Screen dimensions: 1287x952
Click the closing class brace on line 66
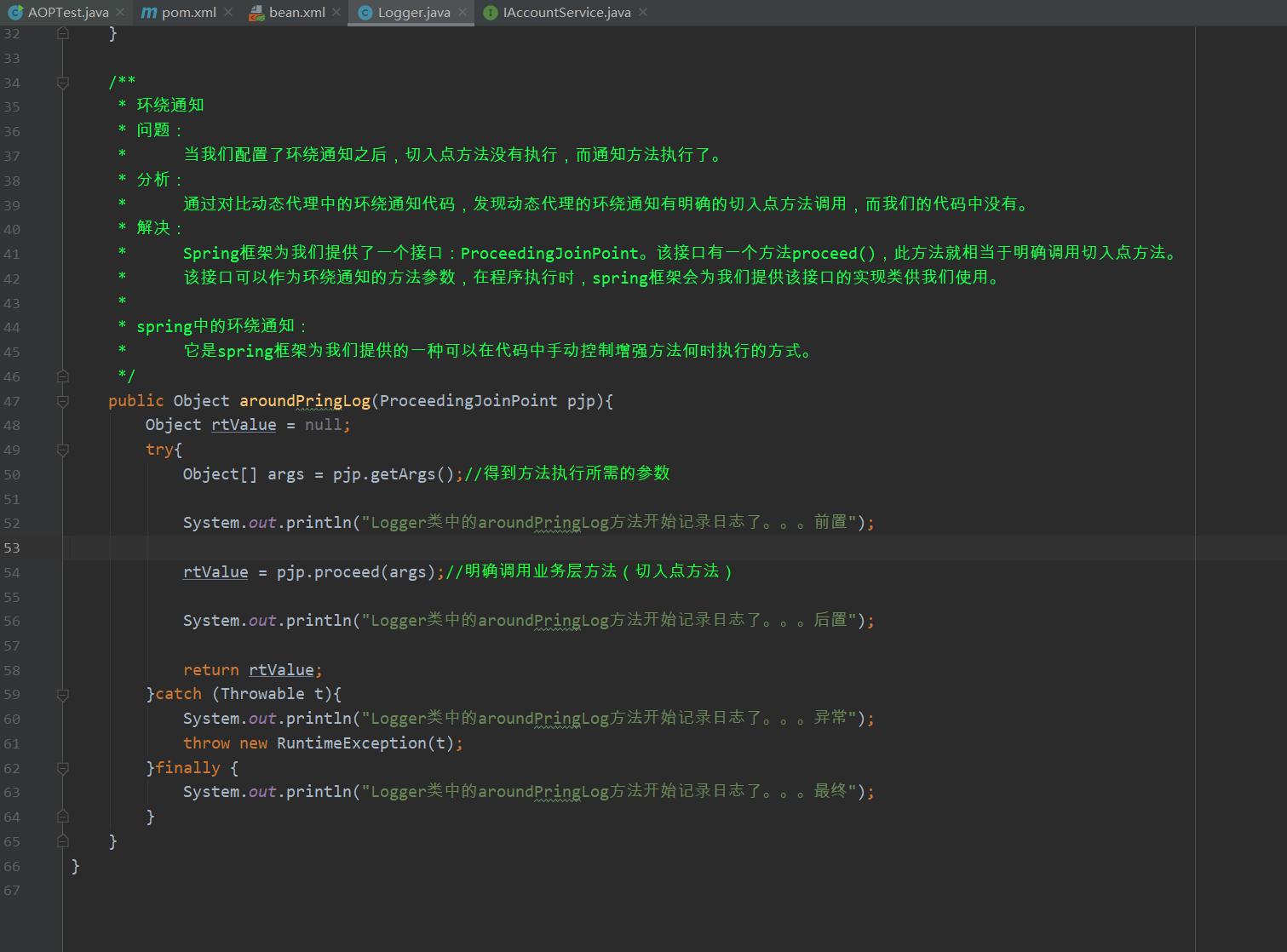(75, 866)
